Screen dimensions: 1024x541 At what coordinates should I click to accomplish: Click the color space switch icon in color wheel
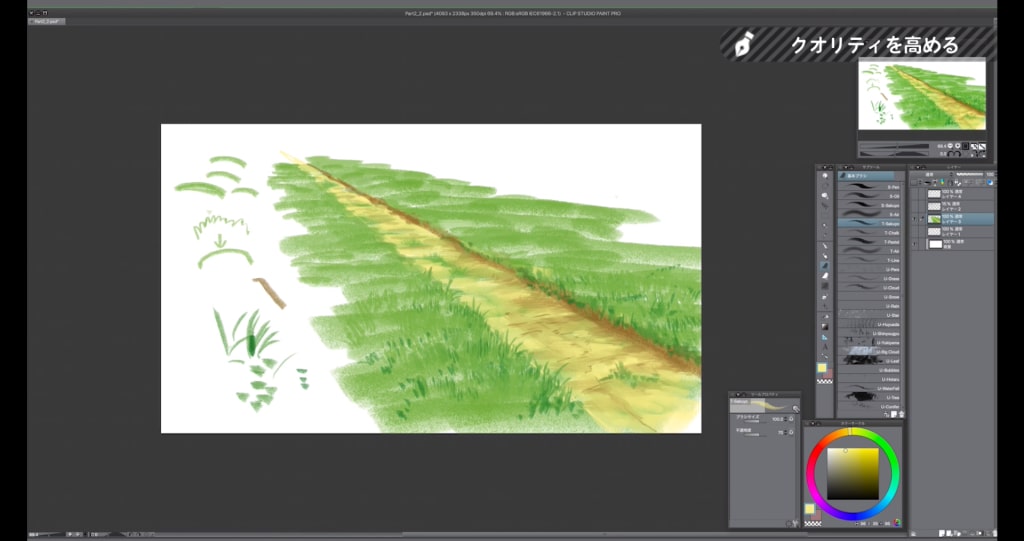click(x=897, y=522)
